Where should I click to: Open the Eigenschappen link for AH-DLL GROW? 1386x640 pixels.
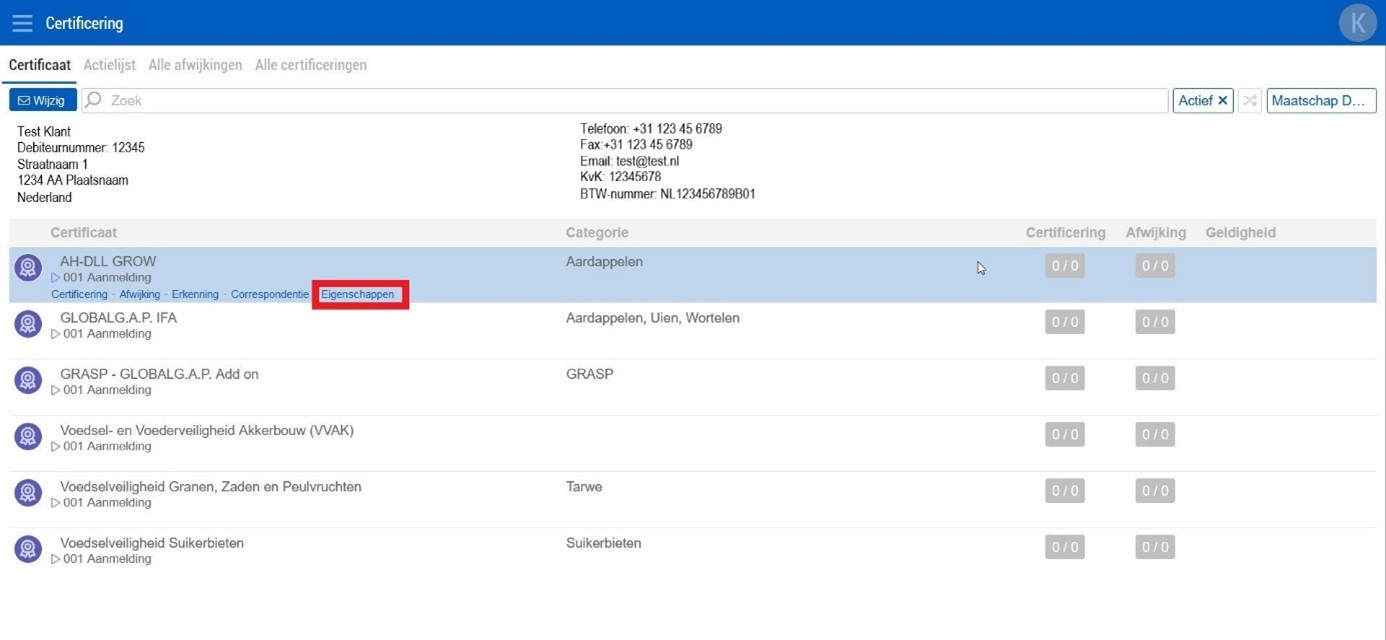pos(357,295)
